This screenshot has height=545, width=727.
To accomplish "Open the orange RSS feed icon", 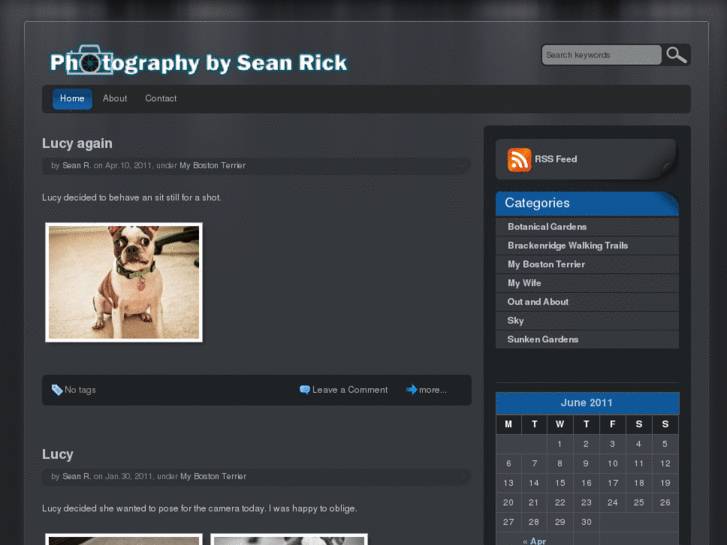I will 519,160.
